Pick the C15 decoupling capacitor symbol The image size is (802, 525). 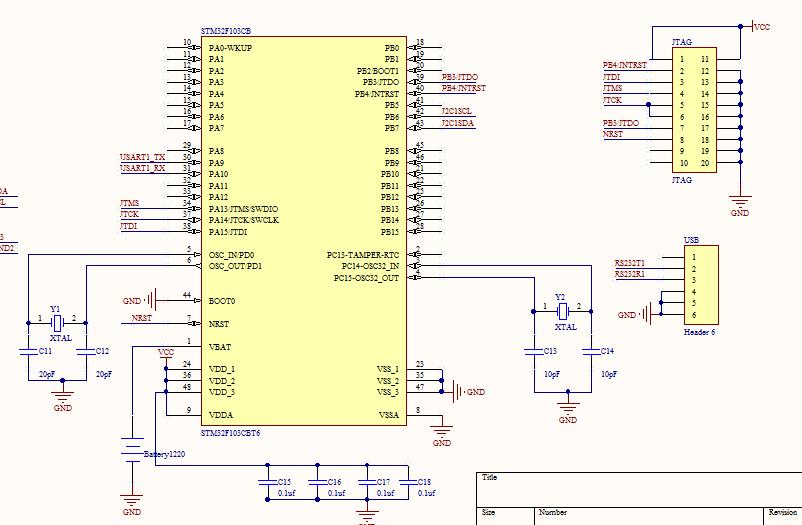(268, 482)
